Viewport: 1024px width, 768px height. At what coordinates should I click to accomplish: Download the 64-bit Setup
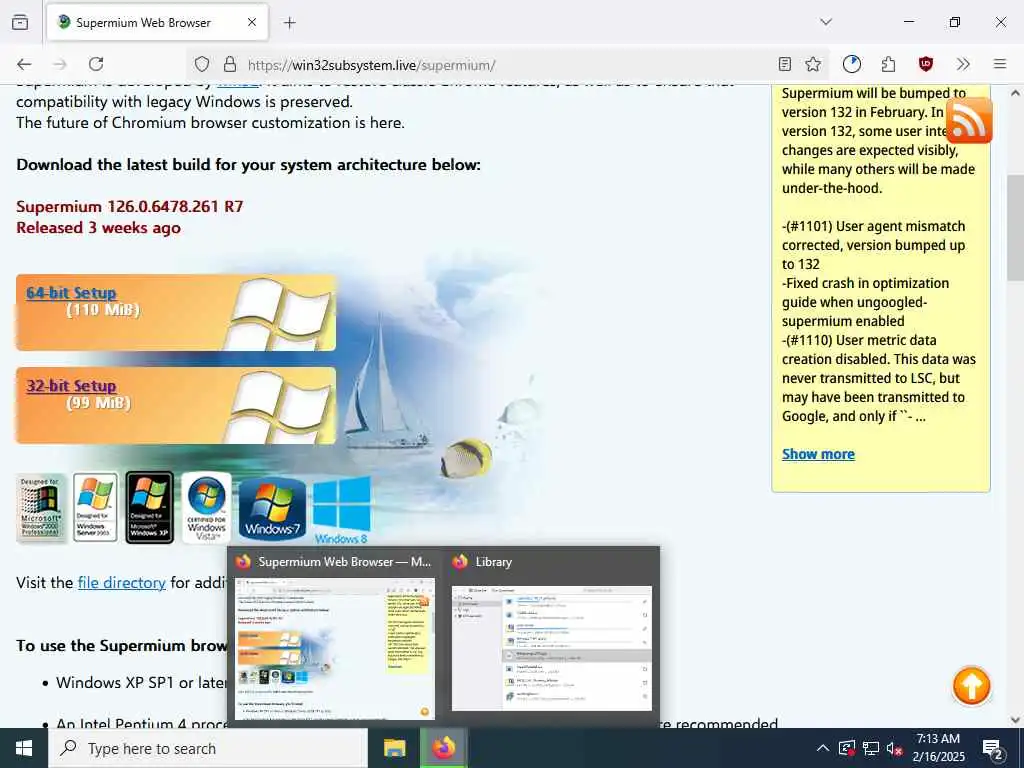point(71,293)
